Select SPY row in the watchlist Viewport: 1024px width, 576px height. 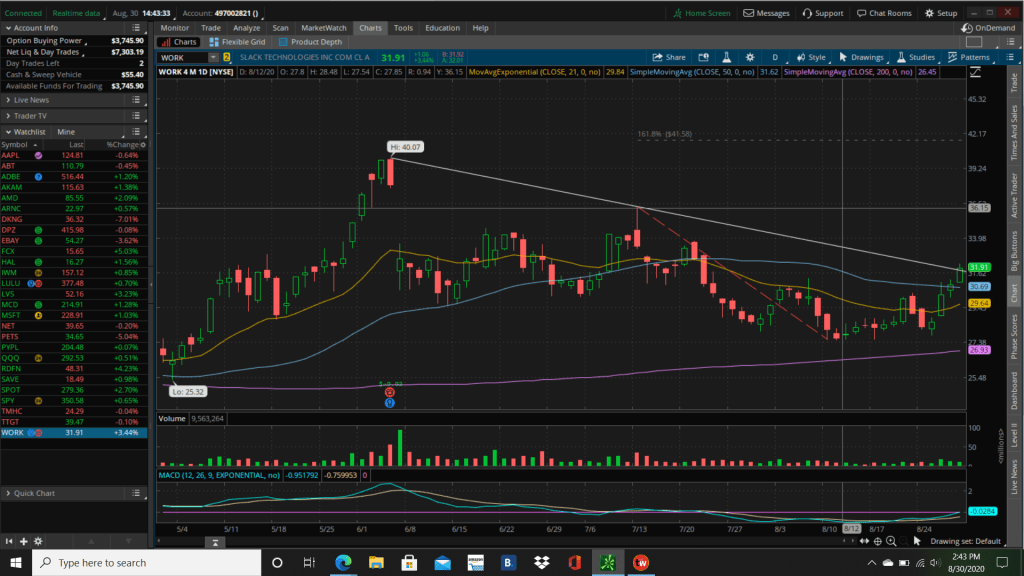pos(73,400)
